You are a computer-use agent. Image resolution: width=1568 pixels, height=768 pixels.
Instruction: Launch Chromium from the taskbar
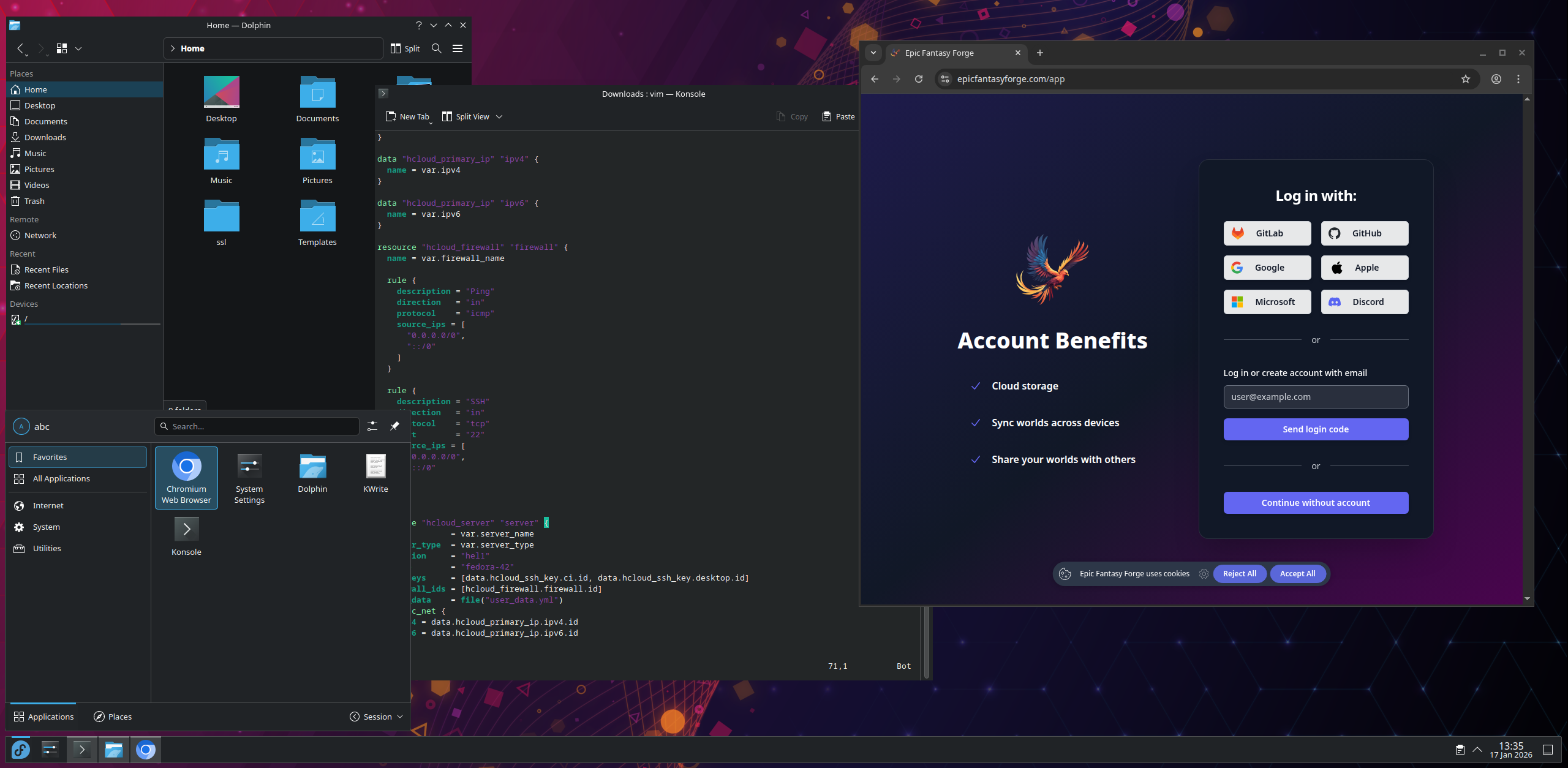(145, 750)
